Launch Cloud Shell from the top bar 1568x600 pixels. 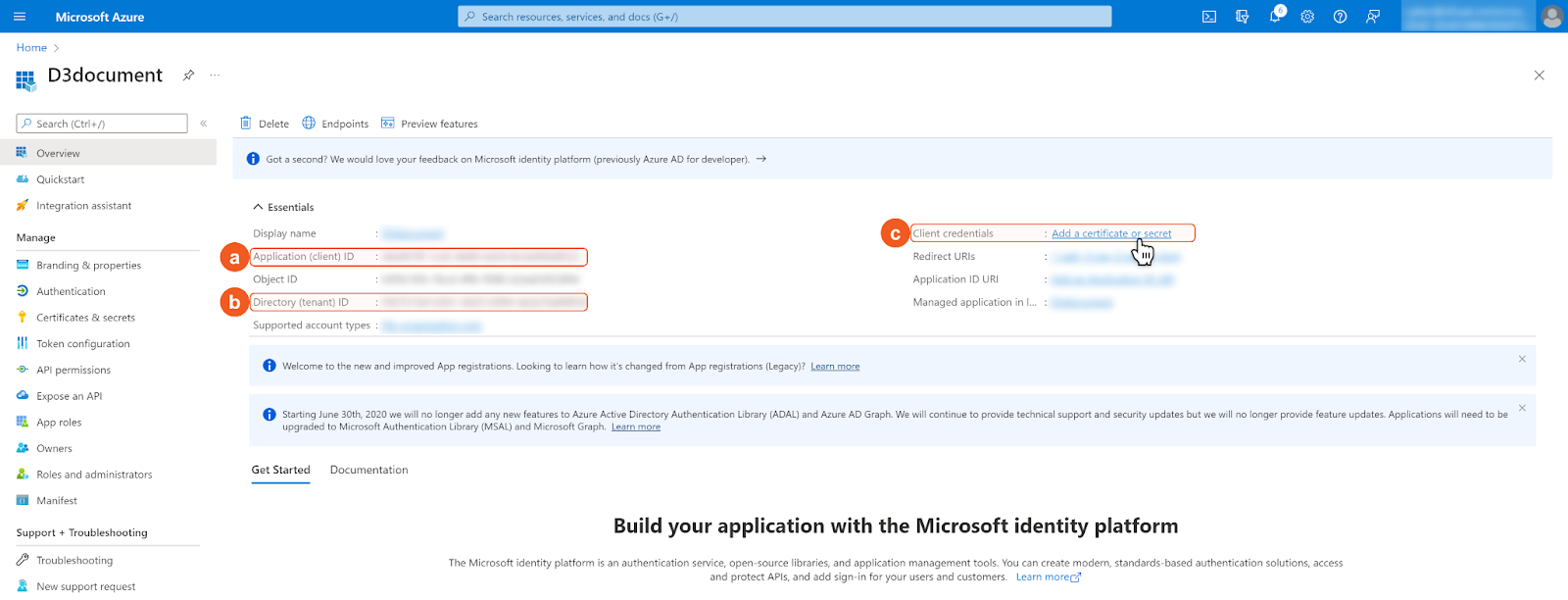point(1209,17)
